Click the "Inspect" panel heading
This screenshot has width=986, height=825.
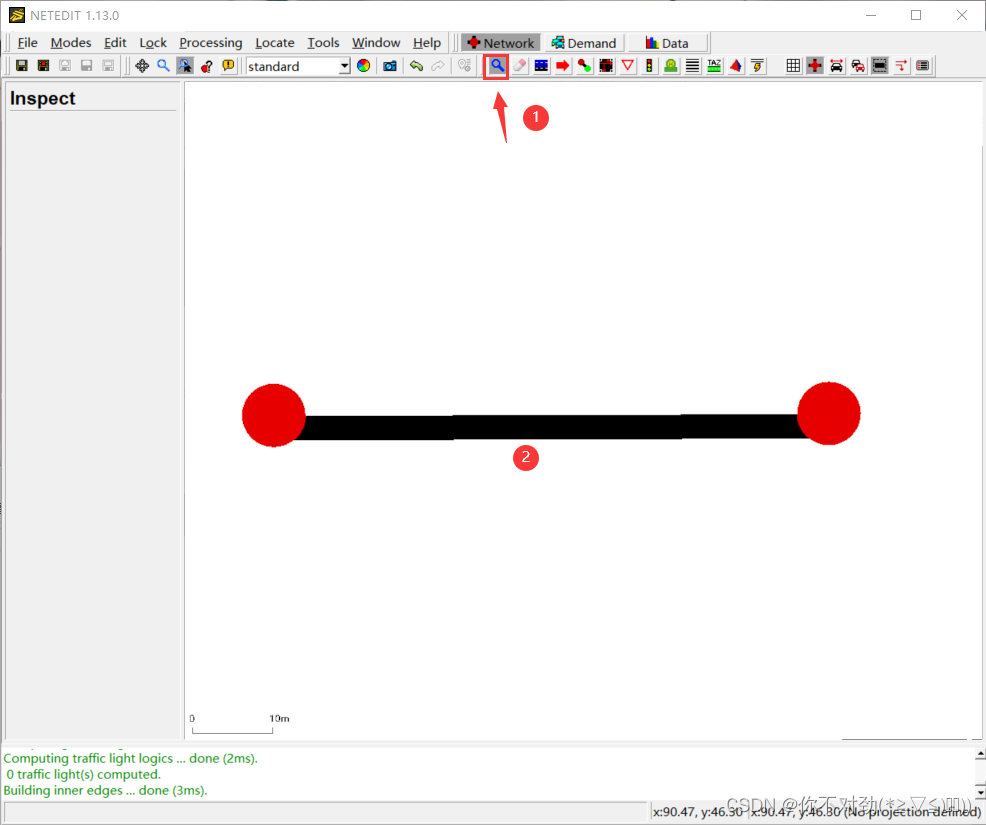pyautogui.click(x=43, y=98)
